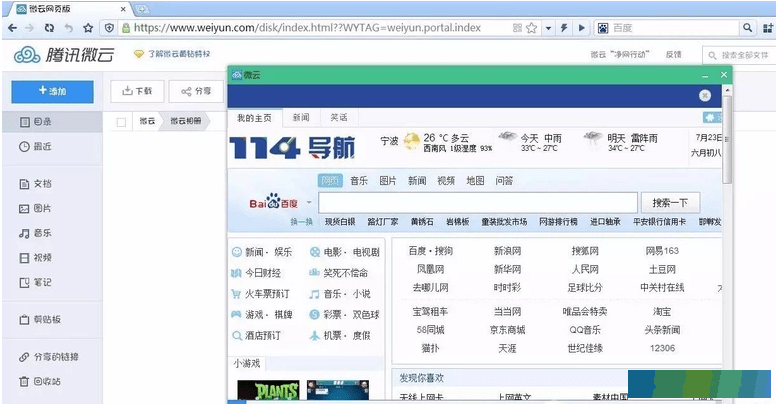Open the 12306 site link
This screenshot has height=404, width=776.
tap(662, 349)
